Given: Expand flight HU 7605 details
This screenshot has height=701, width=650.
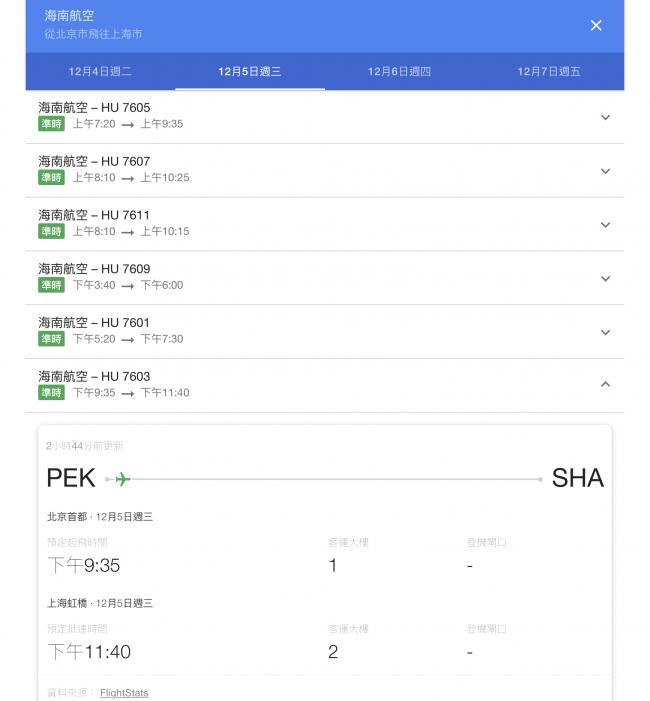Looking at the screenshot, I should [605, 117].
